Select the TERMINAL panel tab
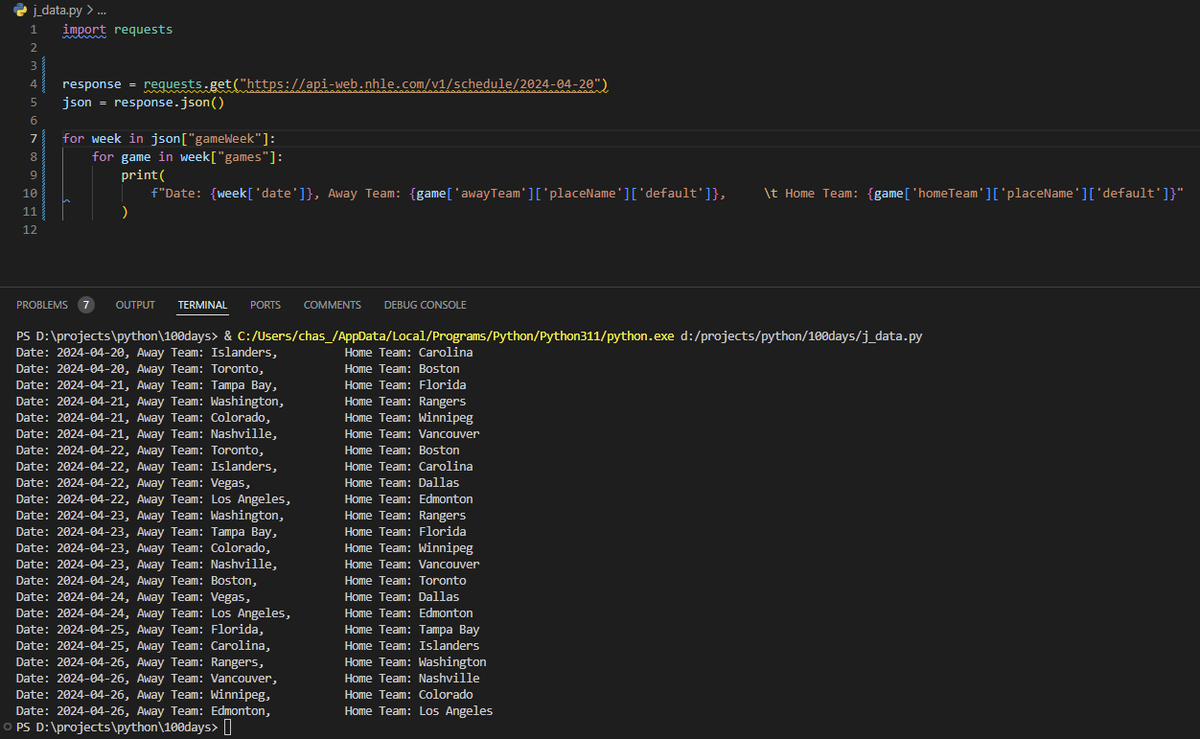Screen dimensions: 1200x739 [202, 305]
